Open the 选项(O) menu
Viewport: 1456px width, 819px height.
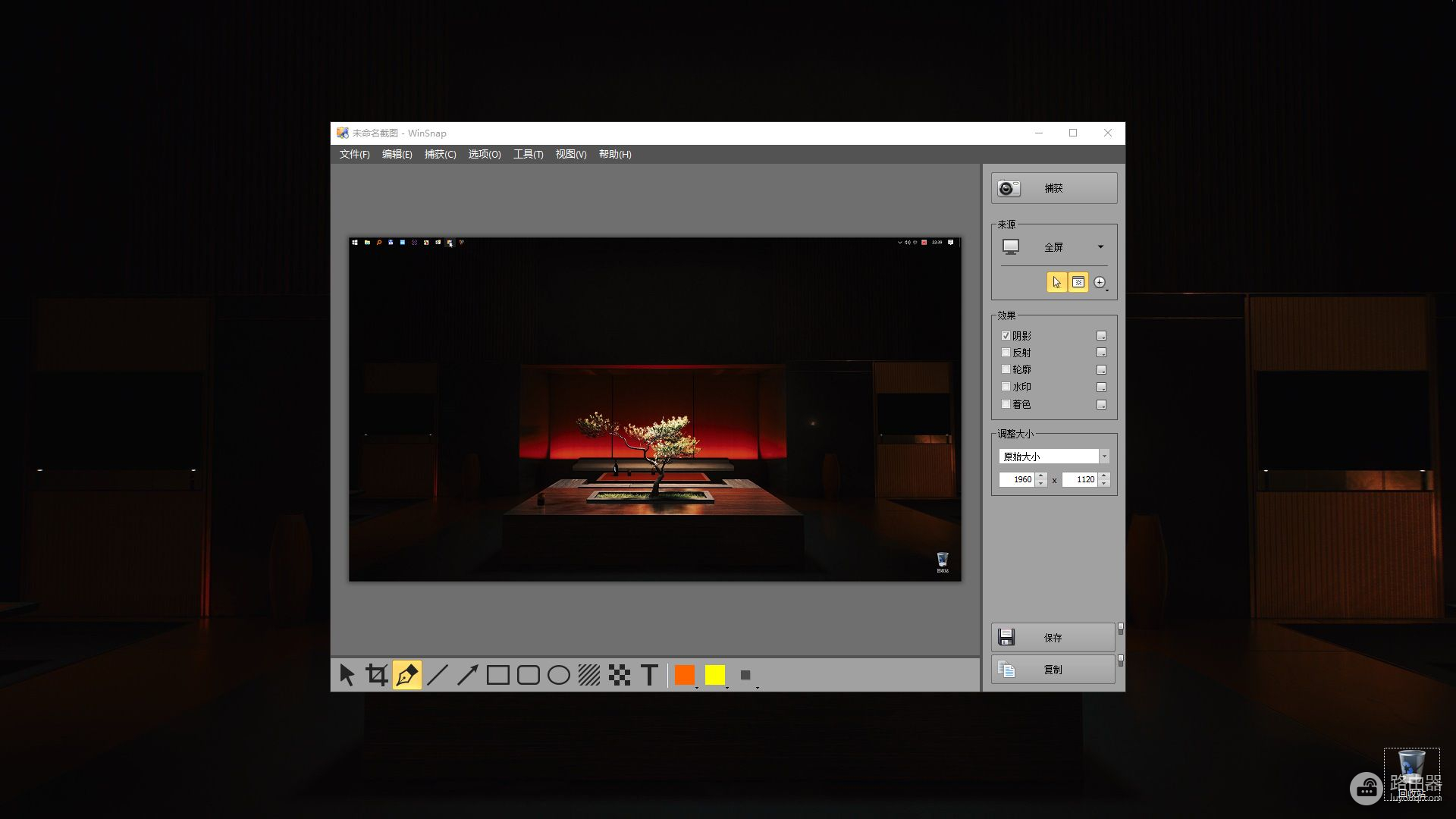pos(484,154)
